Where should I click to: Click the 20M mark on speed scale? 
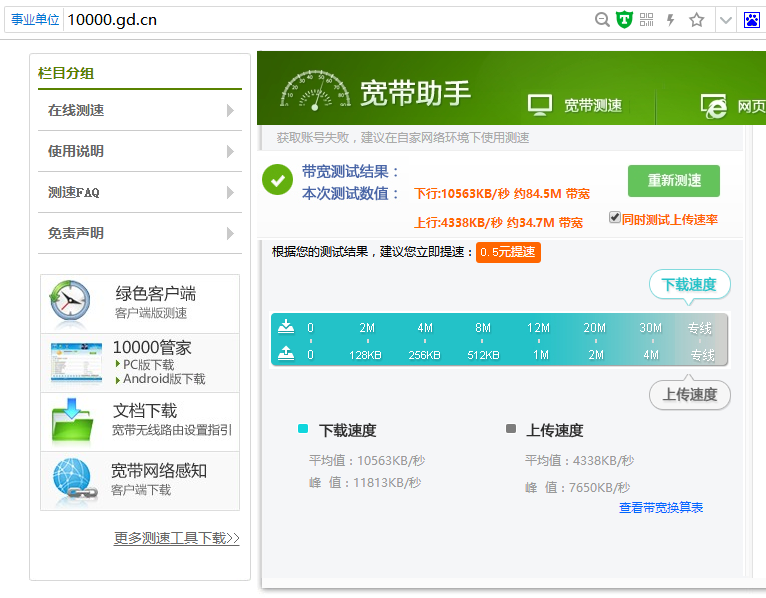coord(595,327)
